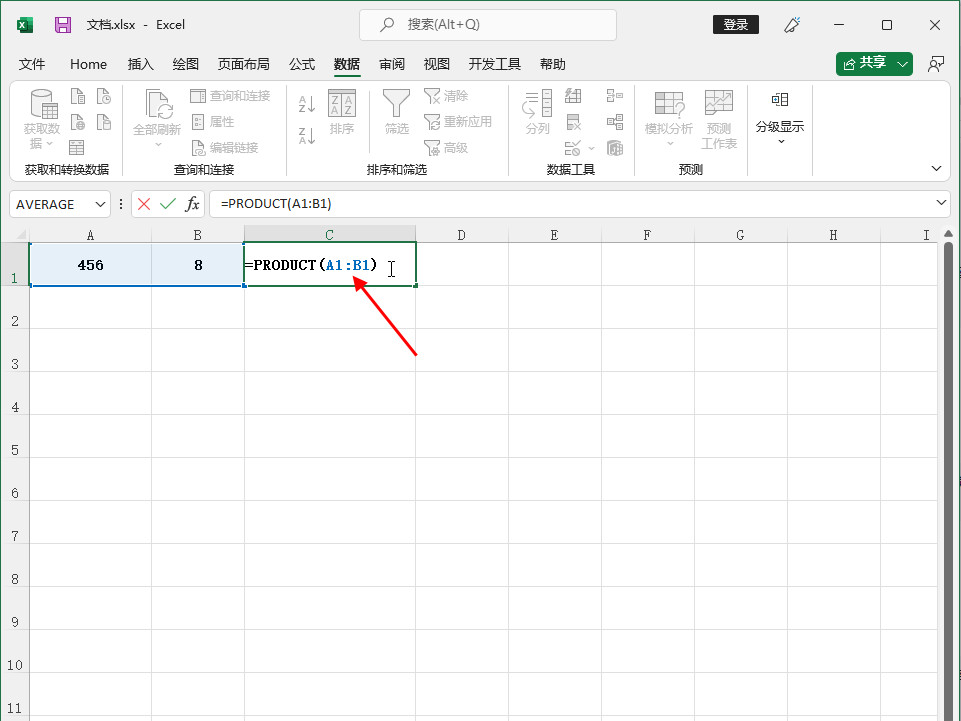This screenshot has height=721, width=961.
Task: Click the Data Validation icon
Action: pos(573,148)
